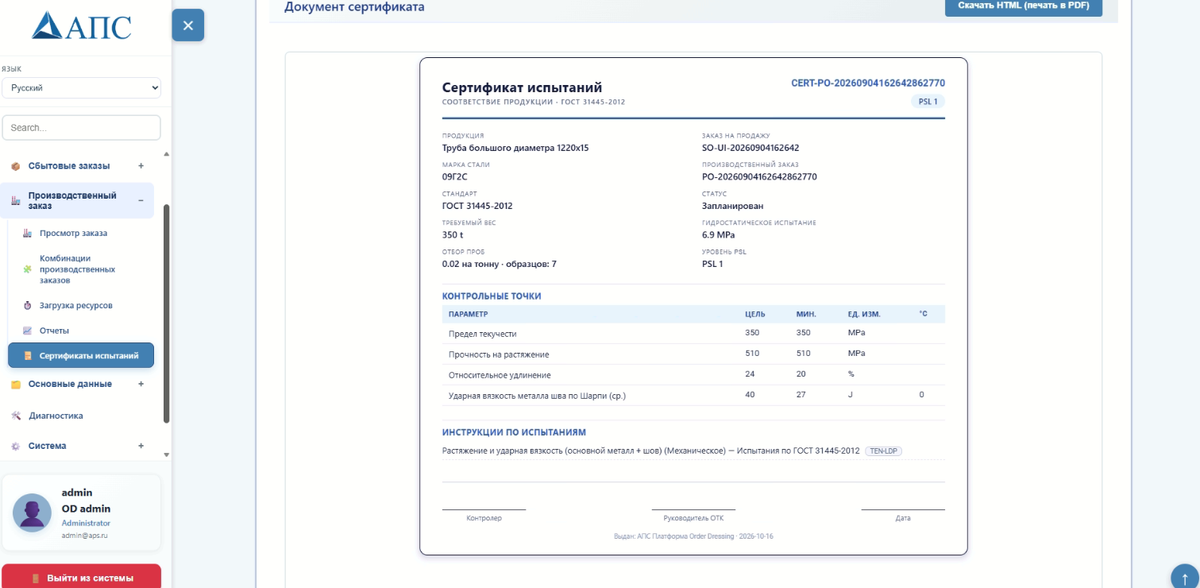Click the Прочность на растяжение row
Screen dimensions: 1200x588
(693, 354)
